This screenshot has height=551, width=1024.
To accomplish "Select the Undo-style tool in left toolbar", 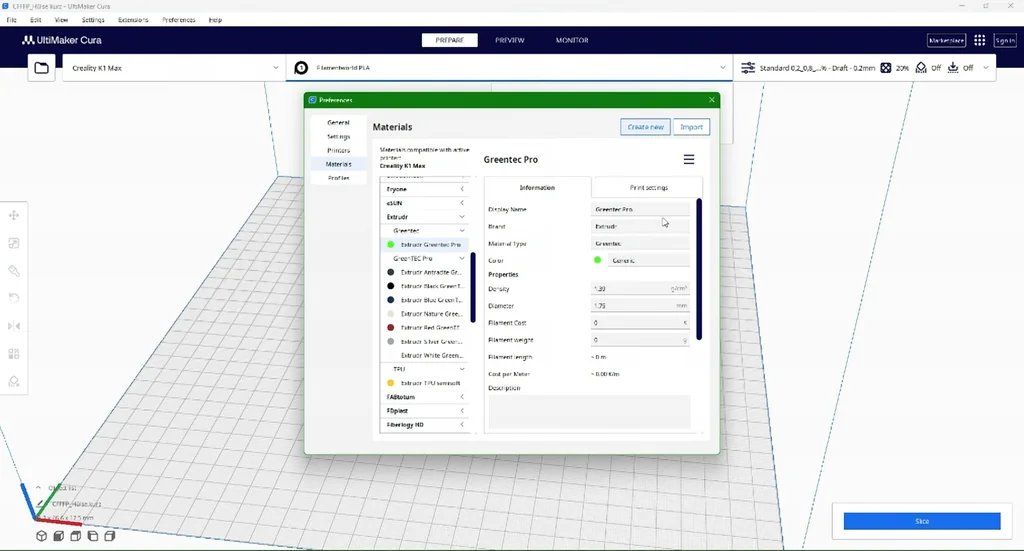I will [x=14, y=298].
